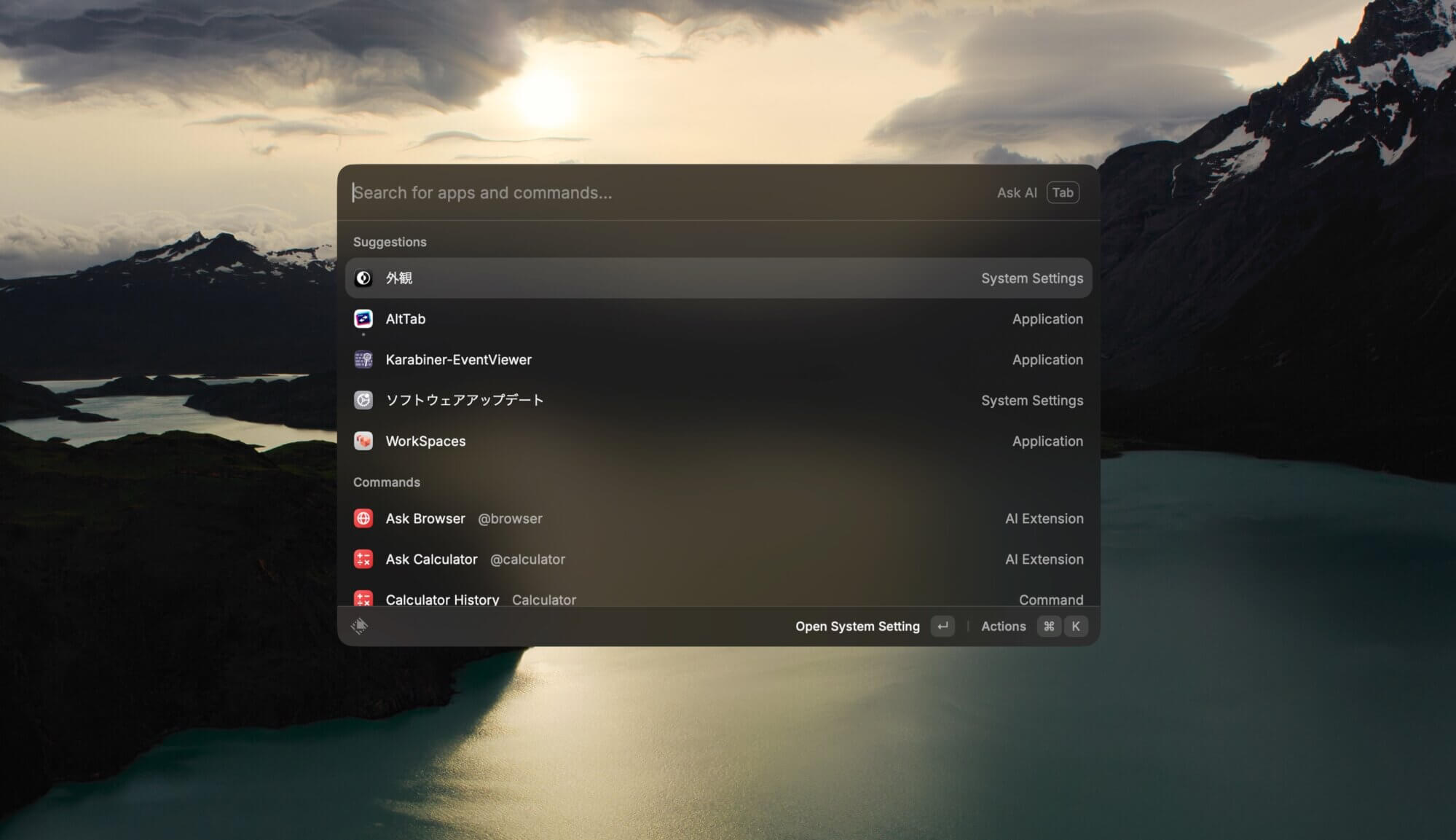Screen dimensions: 1456x840
Task: Click System Settings label on ソフトウェアアップデート row
Action: pyautogui.click(x=1032, y=401)
